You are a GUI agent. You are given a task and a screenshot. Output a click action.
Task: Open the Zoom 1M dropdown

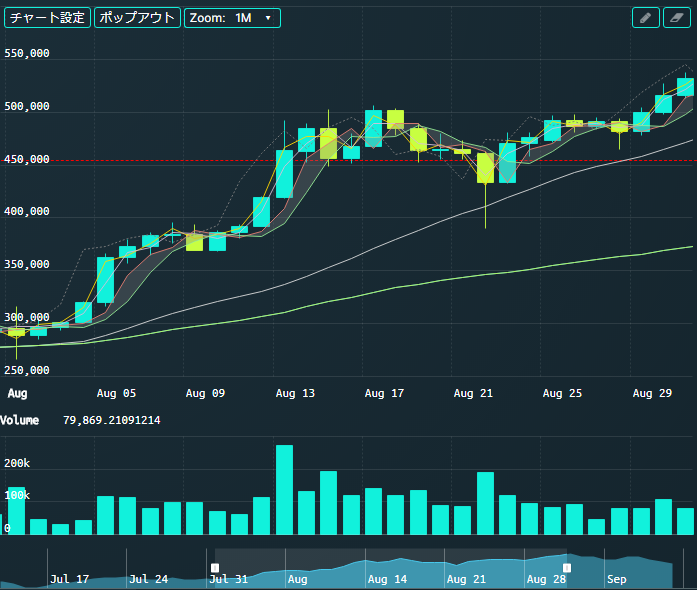(231, 18)
